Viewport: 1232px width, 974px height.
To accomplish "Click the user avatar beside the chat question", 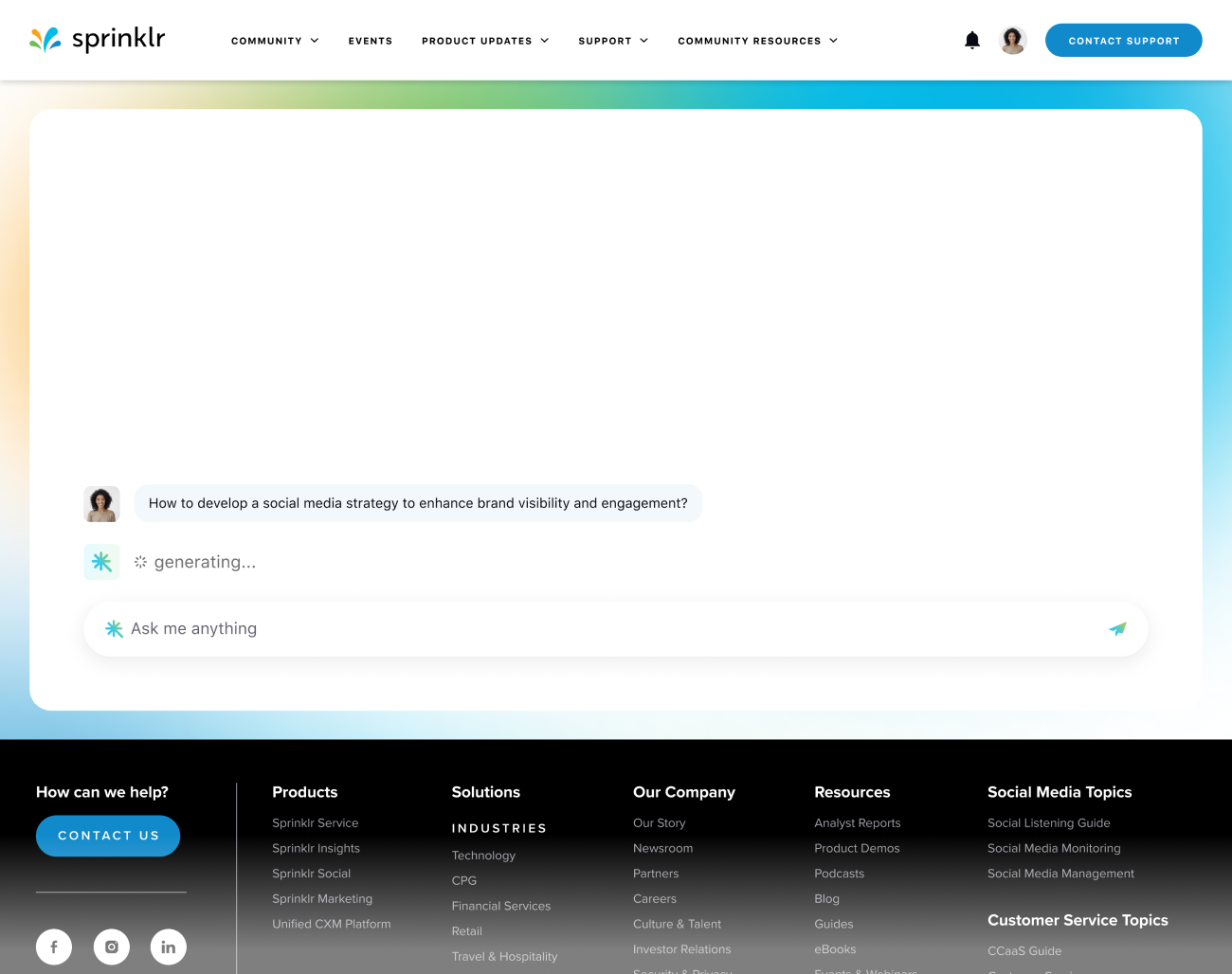I will 101,504.
